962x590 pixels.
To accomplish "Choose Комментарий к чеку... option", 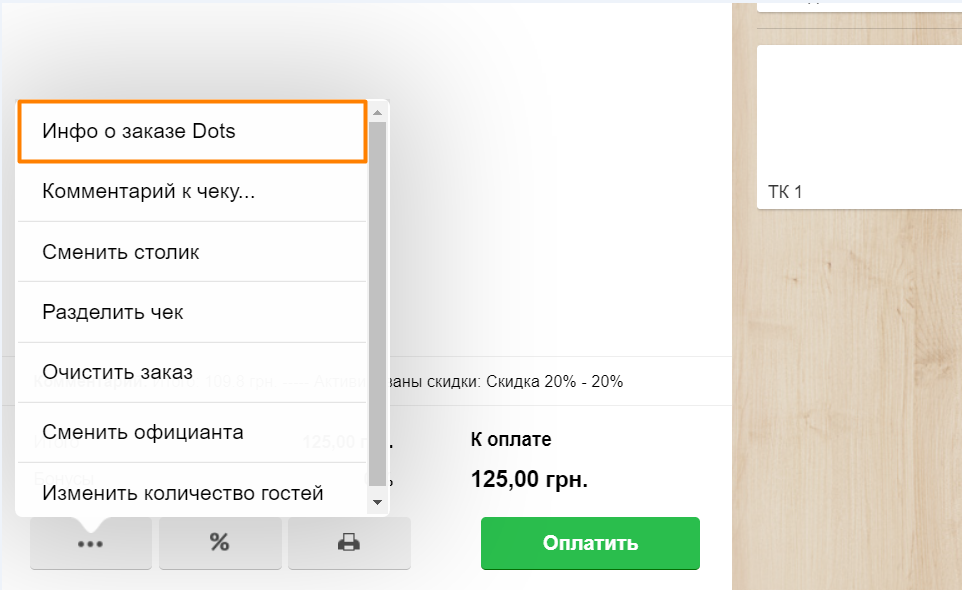I will tap(192, 191).
